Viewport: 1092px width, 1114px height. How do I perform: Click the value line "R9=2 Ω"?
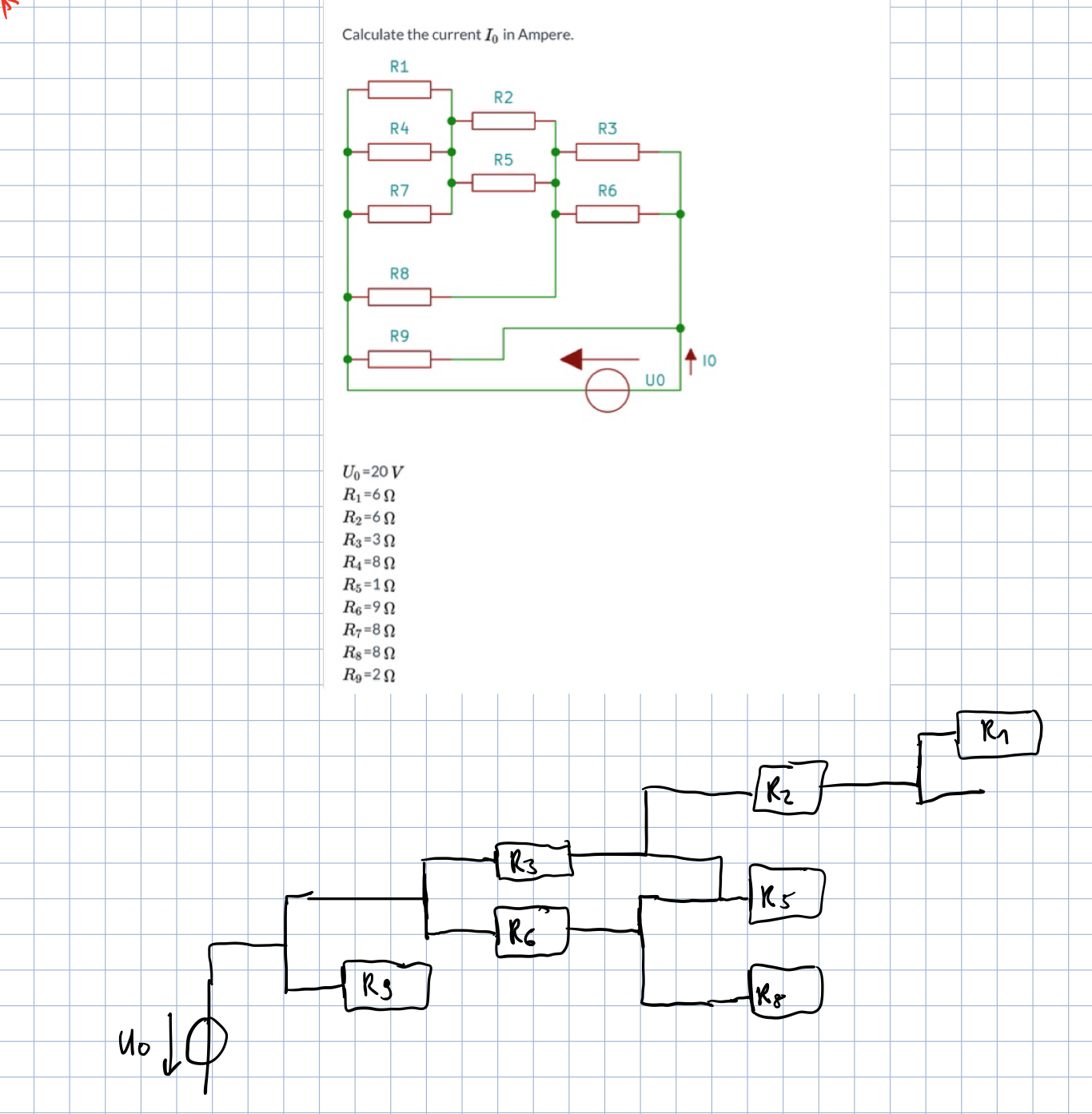click(x=369, y=675)
